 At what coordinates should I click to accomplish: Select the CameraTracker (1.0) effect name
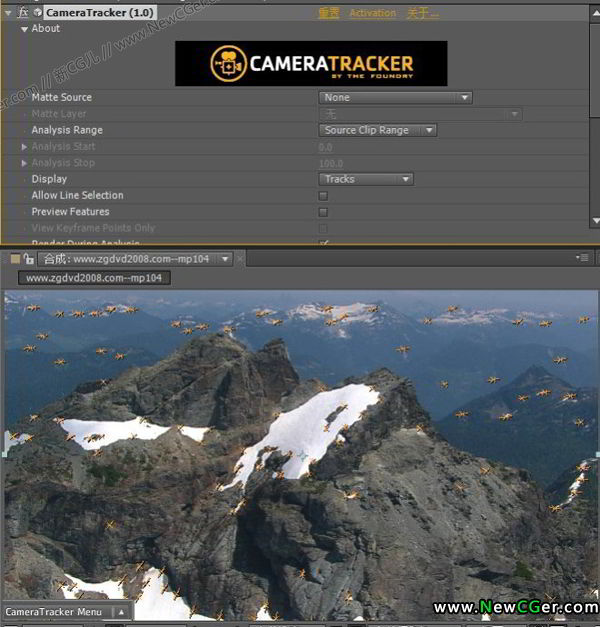tap(100, 13)
